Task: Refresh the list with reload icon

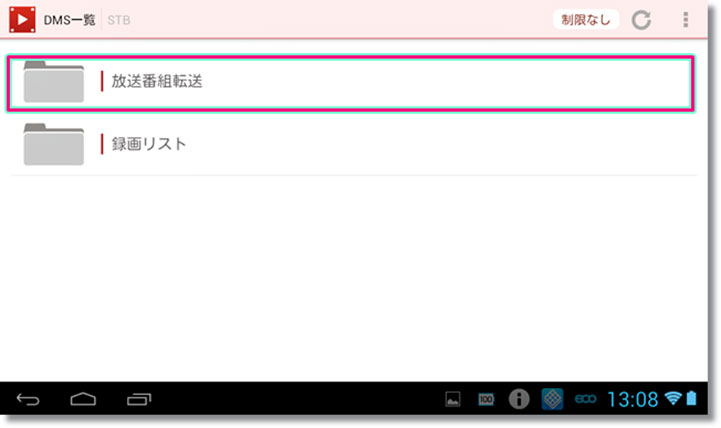Action: tap(641, 20)
